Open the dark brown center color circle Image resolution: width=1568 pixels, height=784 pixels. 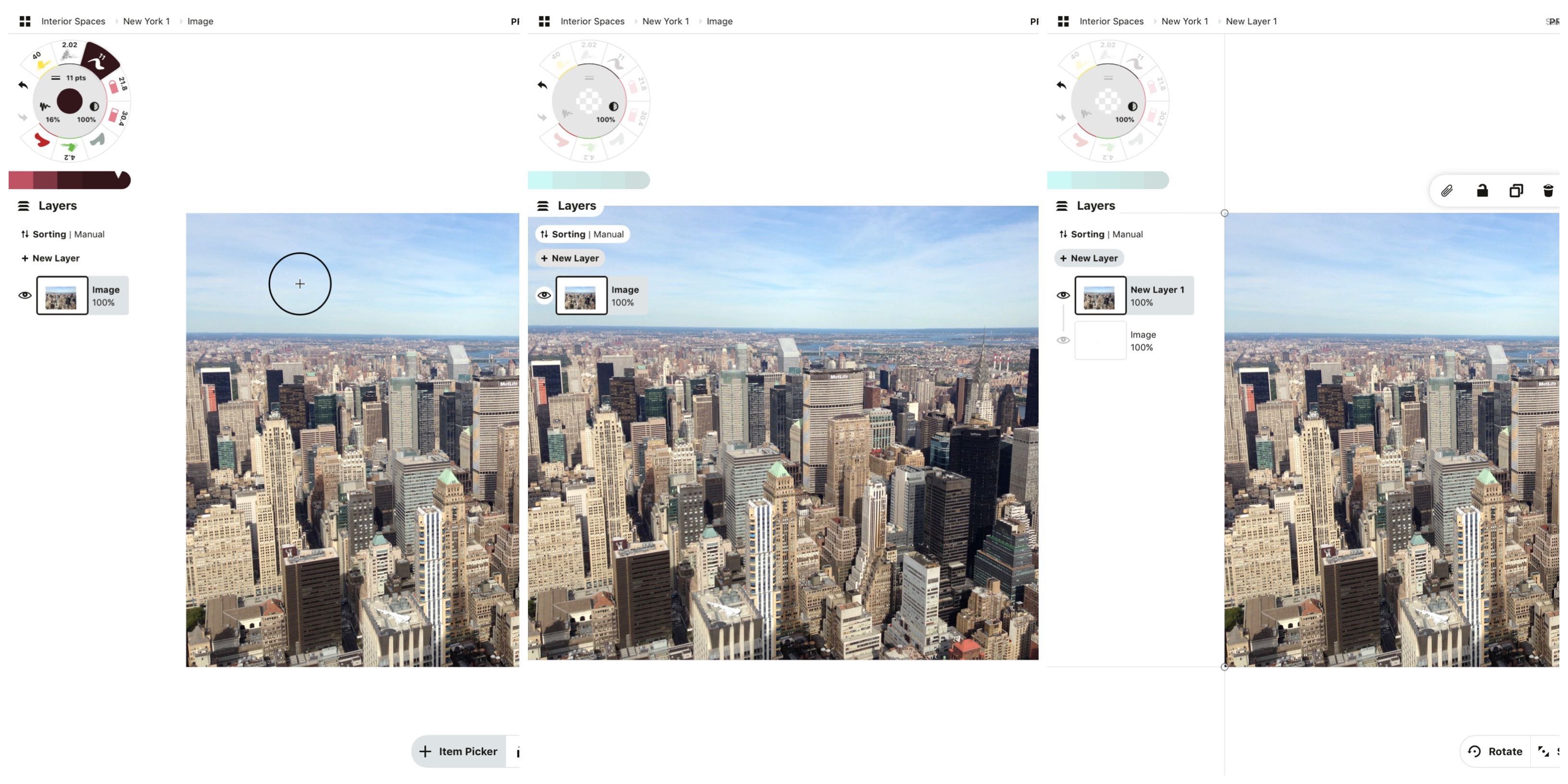[69, 101]
